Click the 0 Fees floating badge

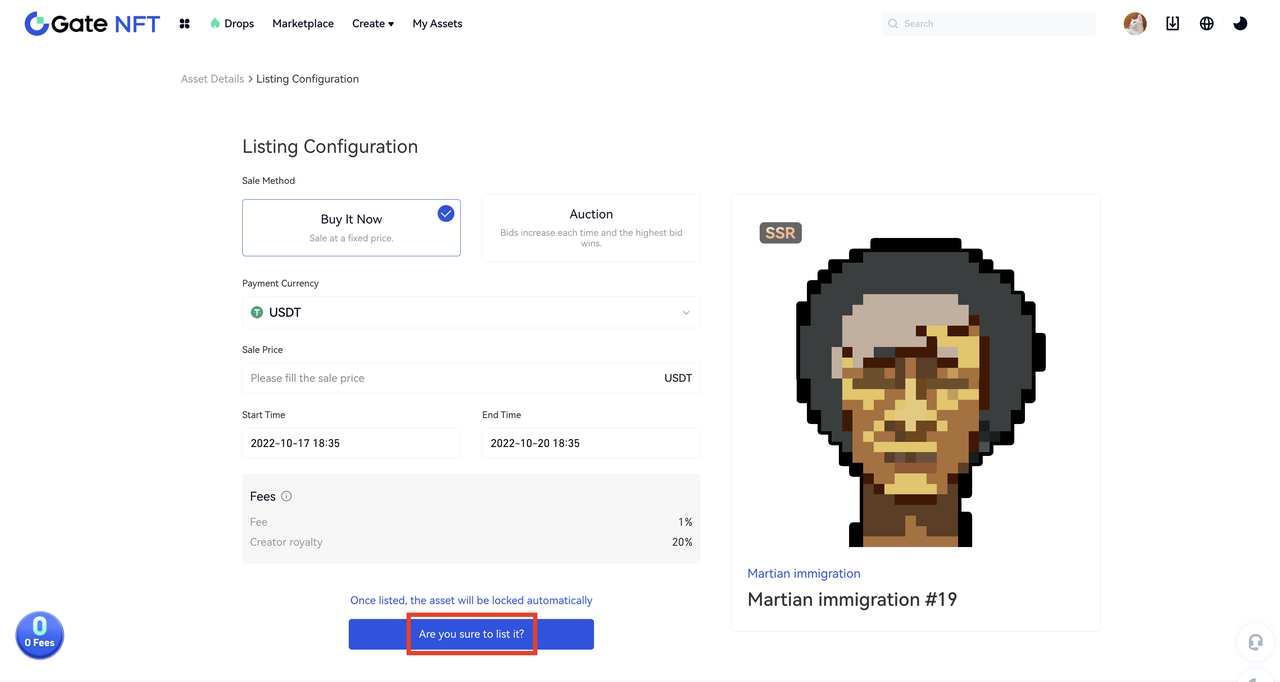pos(40,635)
